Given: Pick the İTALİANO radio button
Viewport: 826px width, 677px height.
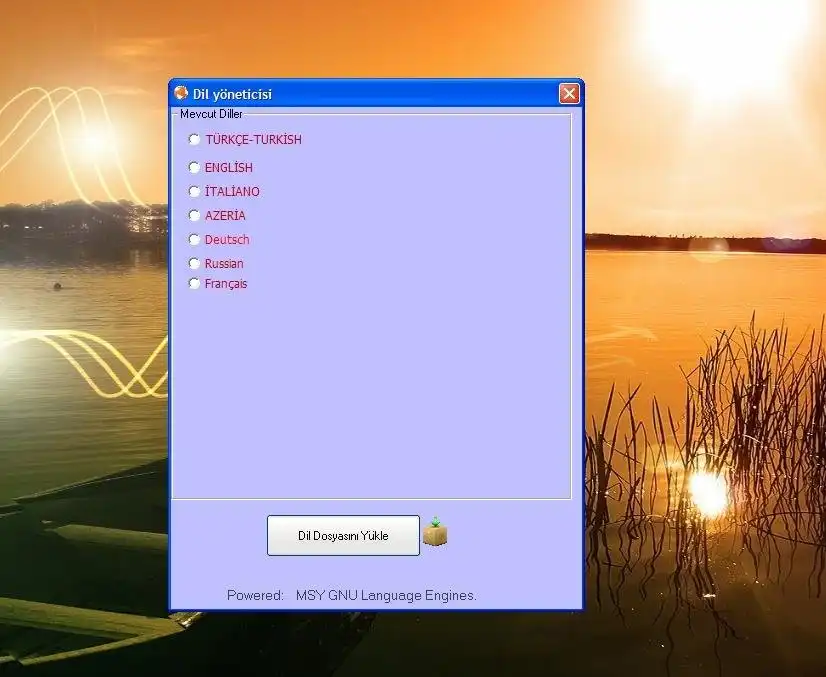Looking at the screenshot, I should pos(194,191).
